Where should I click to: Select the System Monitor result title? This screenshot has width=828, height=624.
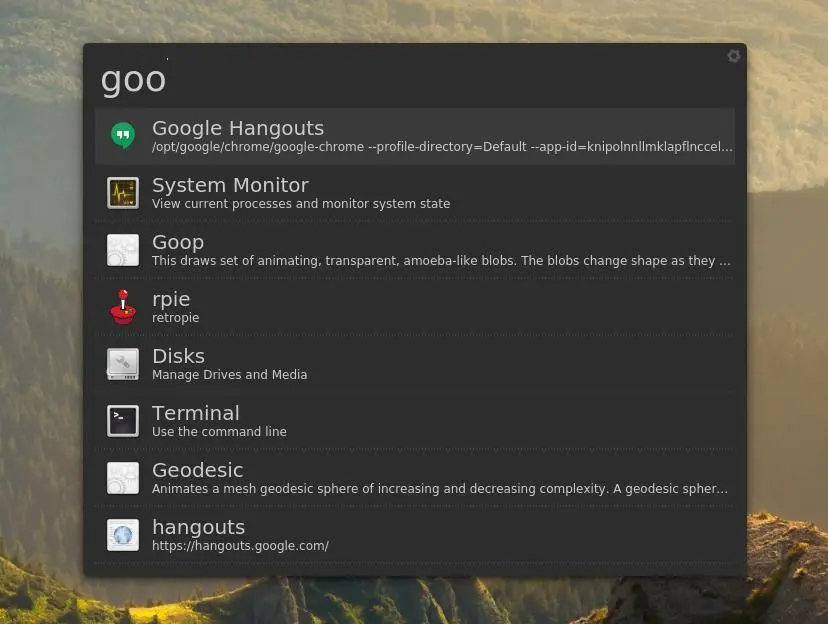pyautogui.click(x=230, y=185)
